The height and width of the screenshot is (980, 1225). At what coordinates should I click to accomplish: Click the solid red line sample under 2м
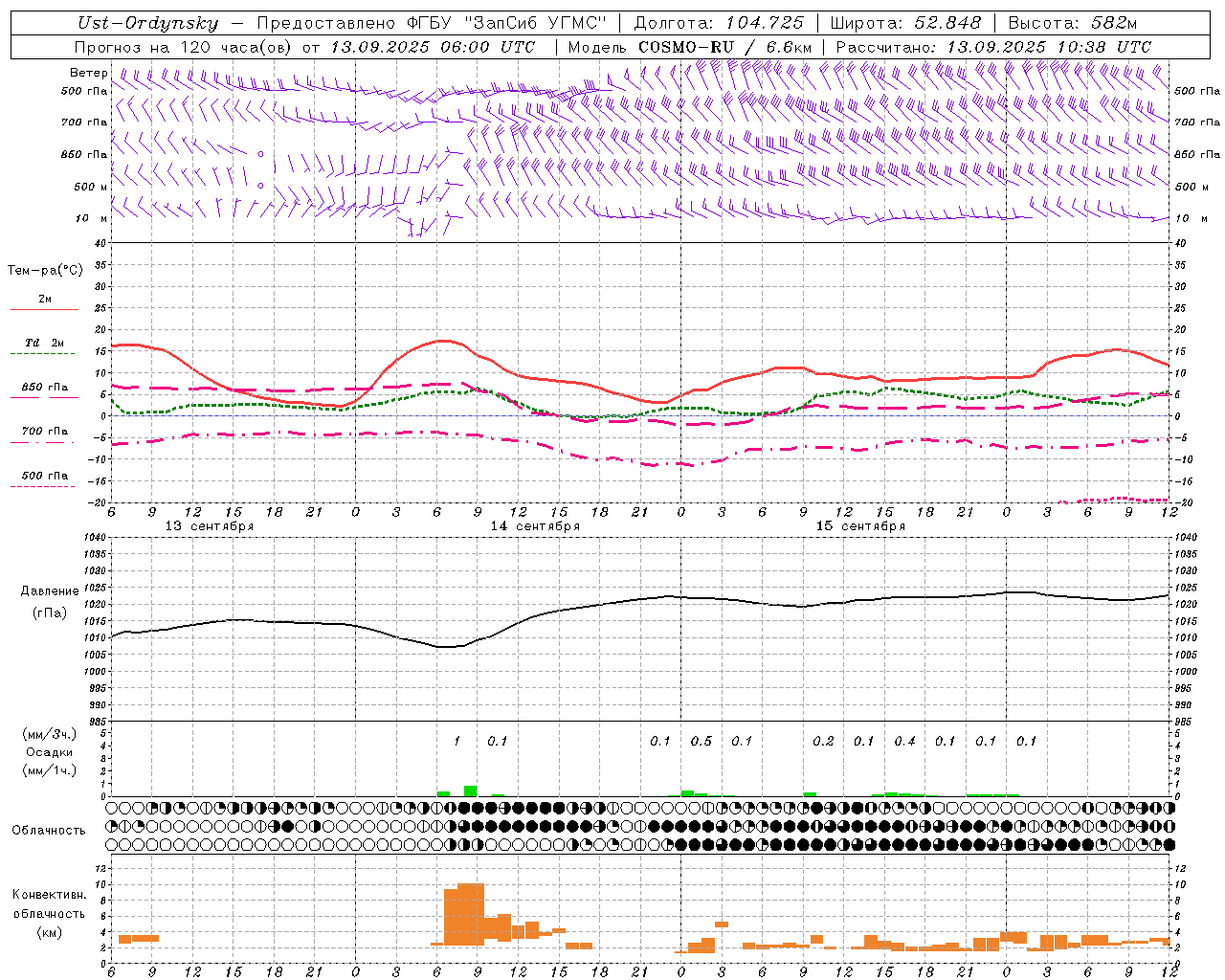(x=45, y=309)
